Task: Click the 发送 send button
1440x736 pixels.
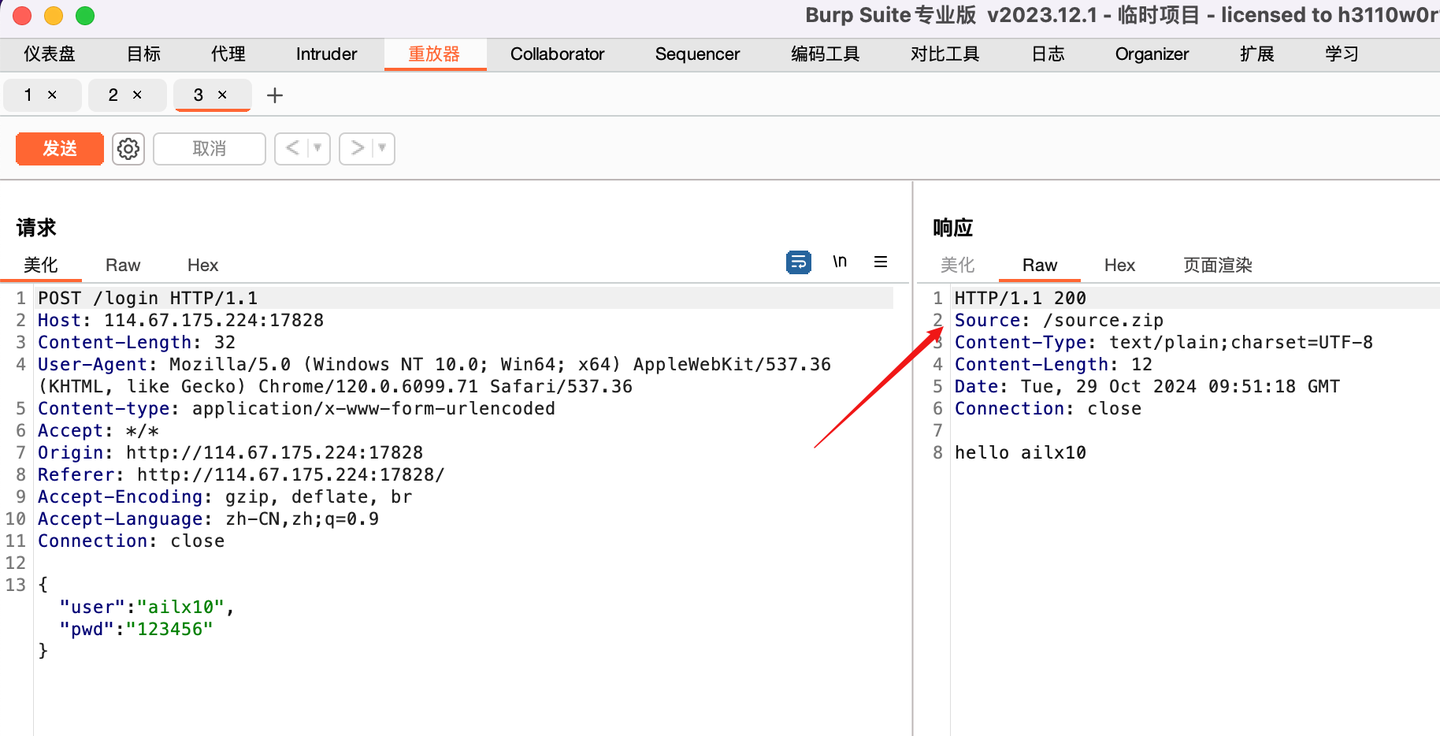Action: (59, 147)
